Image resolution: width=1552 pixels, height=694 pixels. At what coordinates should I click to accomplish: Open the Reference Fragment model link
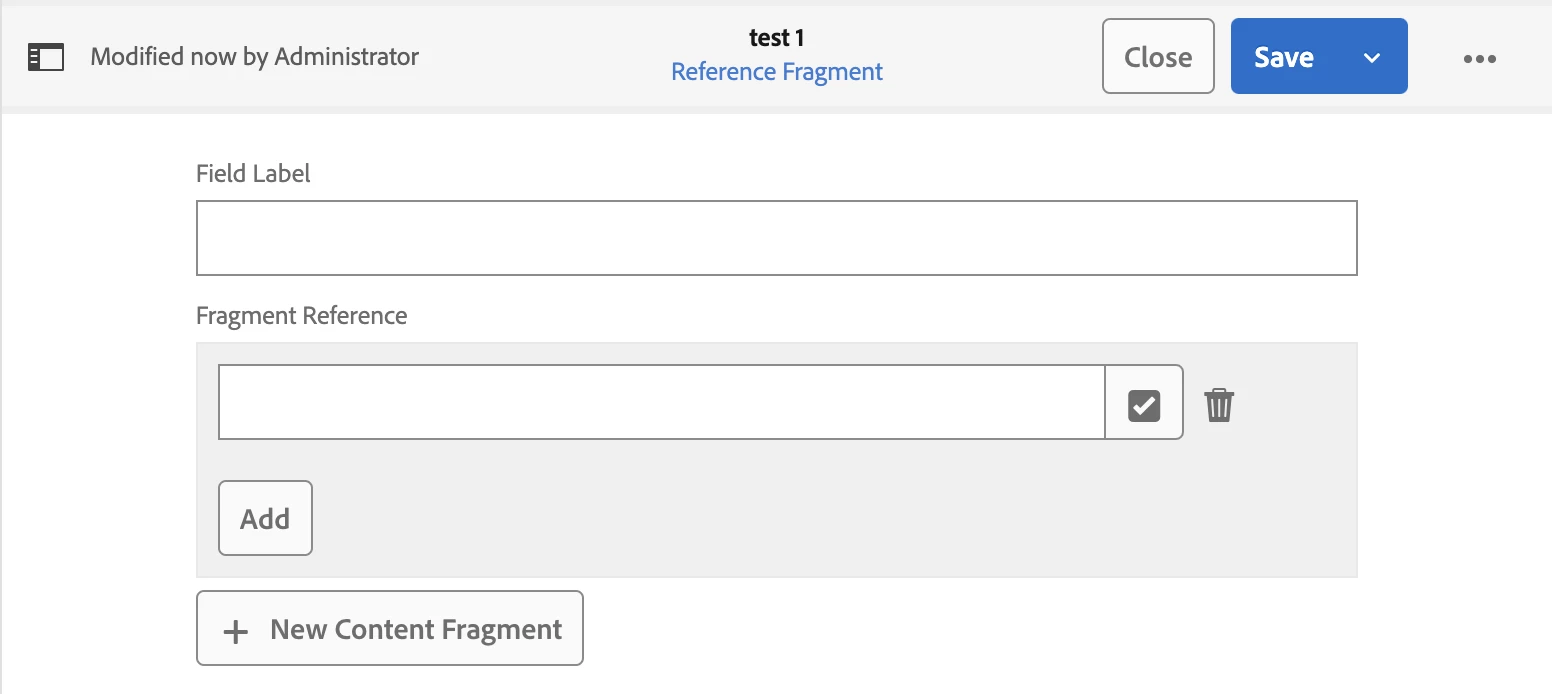click(x=777, y=72)
